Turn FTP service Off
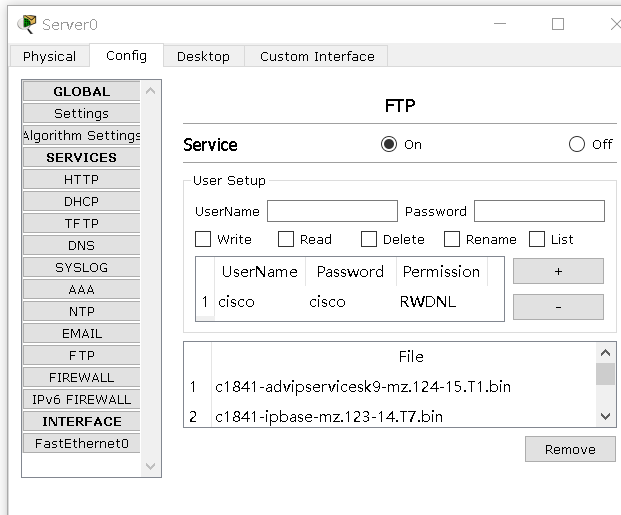Image resolution: width=621 pixels, height=515 pixels. tap(577, 144)
